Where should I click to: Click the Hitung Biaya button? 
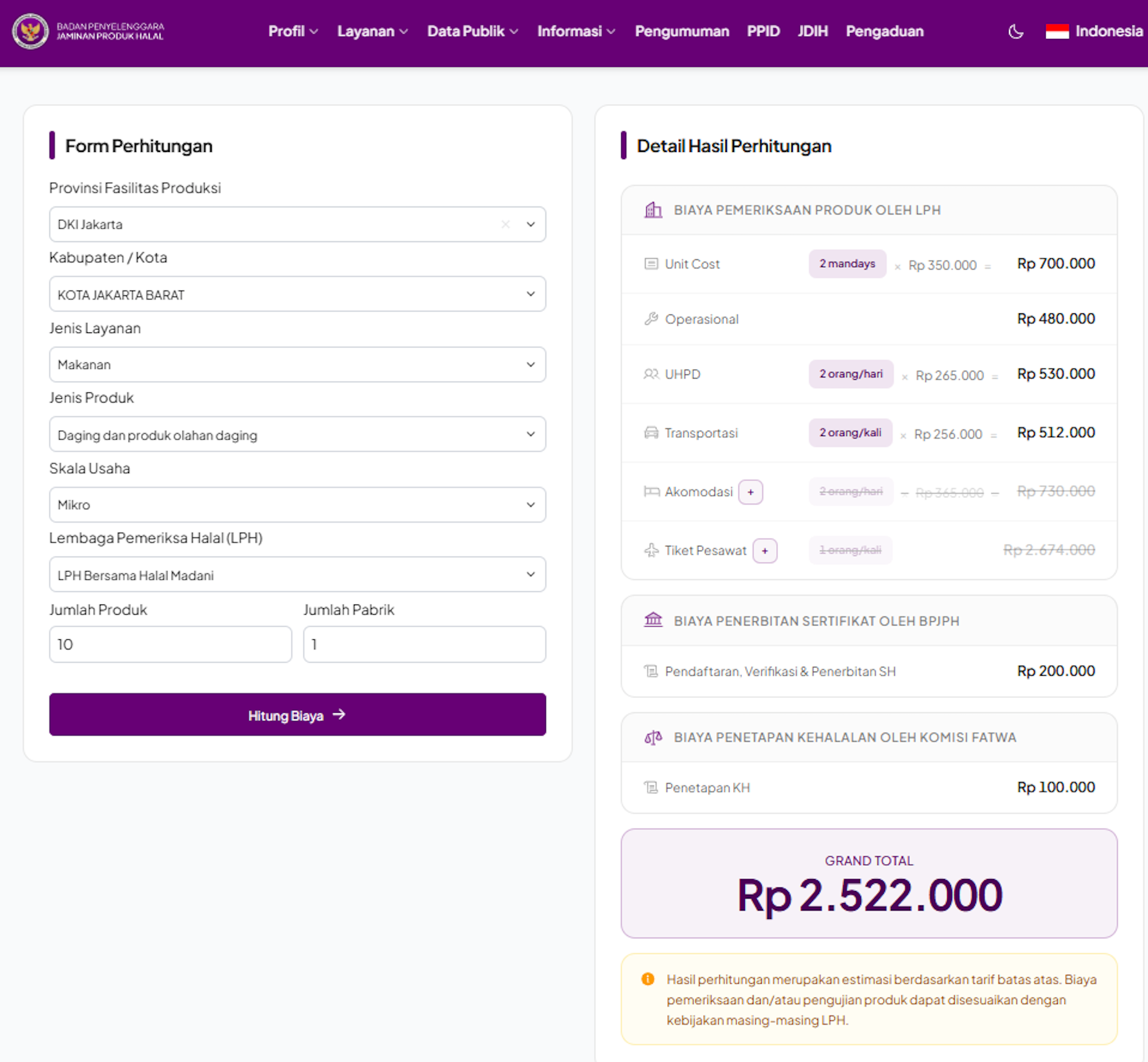coord(297,715)
